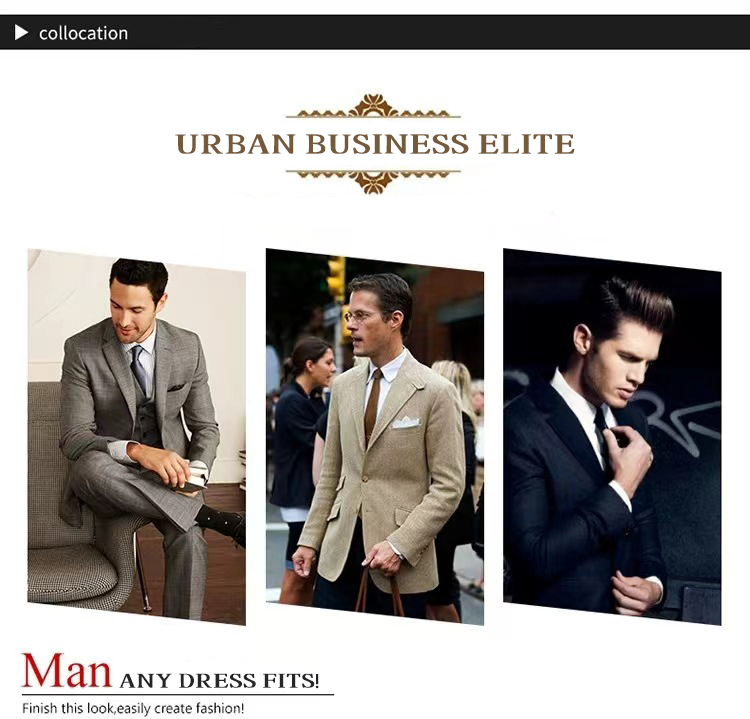Click the ANY DRESS FITS! slogan
The height and width of the screenshot is (719, 750).
click(x=220, y=680)
